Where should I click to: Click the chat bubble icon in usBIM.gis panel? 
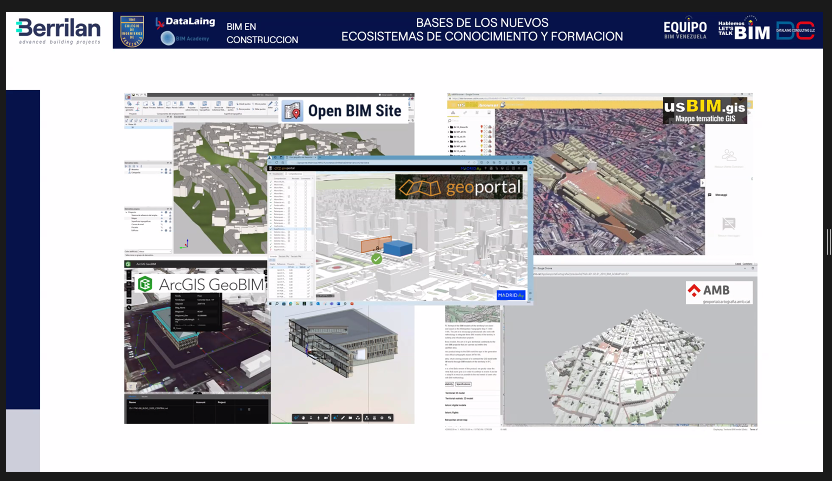click(729, 224)
